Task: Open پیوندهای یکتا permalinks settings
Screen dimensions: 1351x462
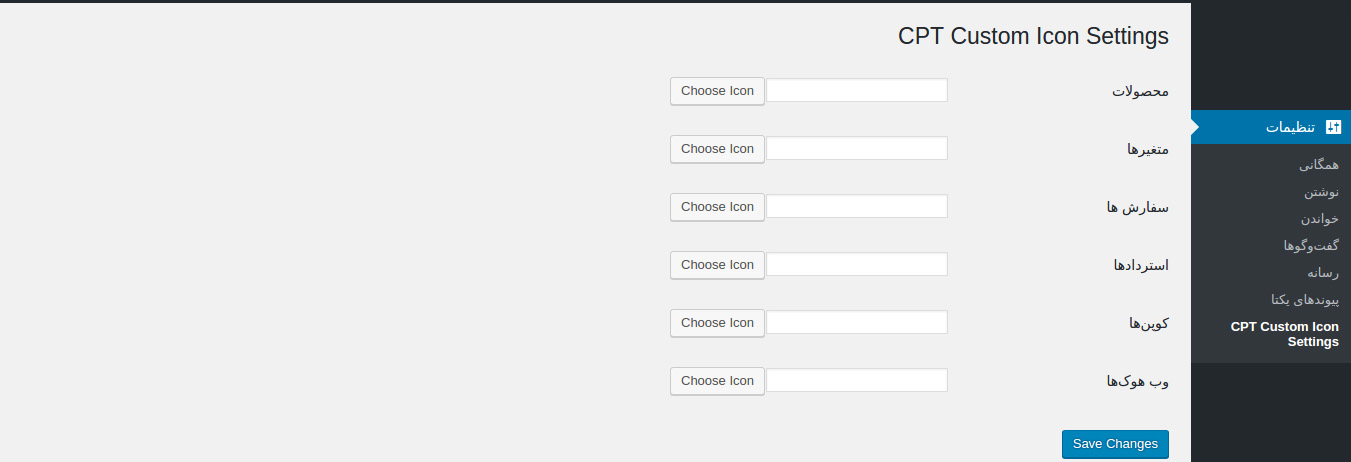Action: tap(1304, 300)
